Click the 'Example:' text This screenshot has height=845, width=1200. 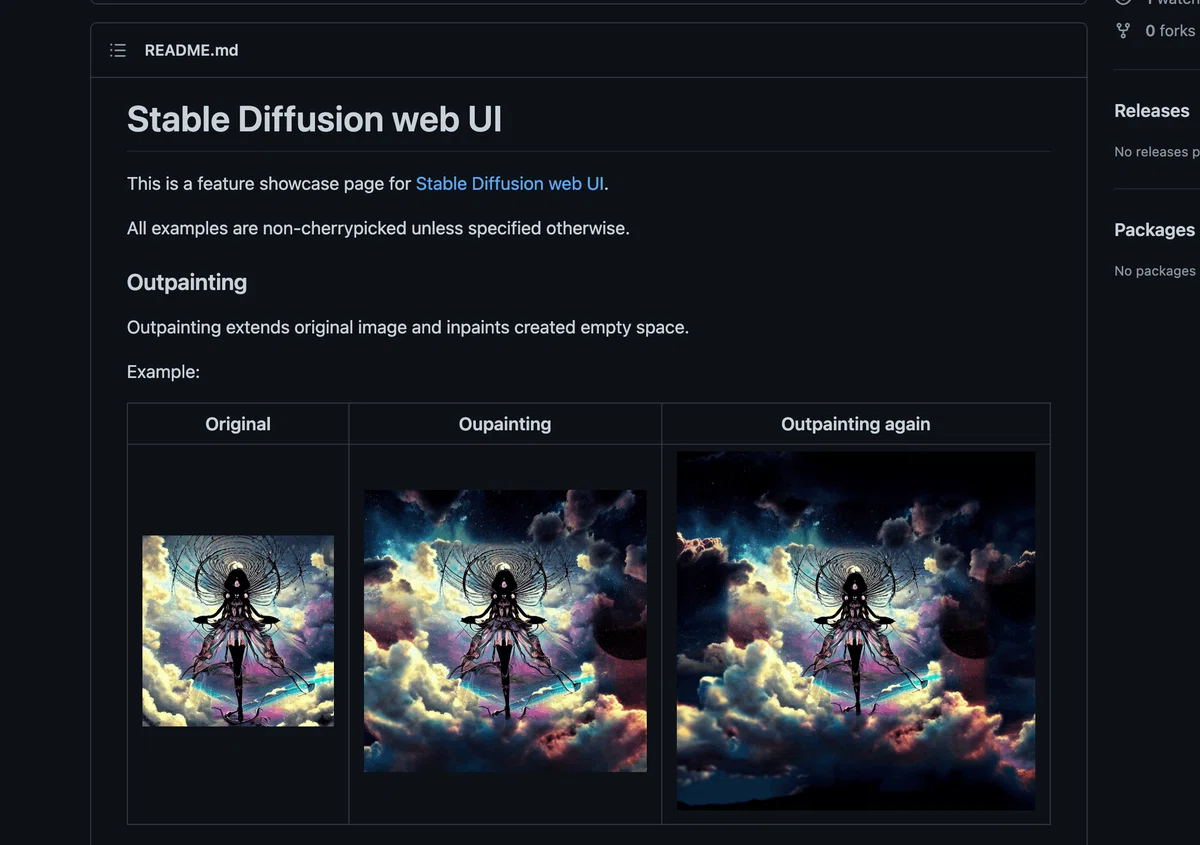[x=163, y=372]
